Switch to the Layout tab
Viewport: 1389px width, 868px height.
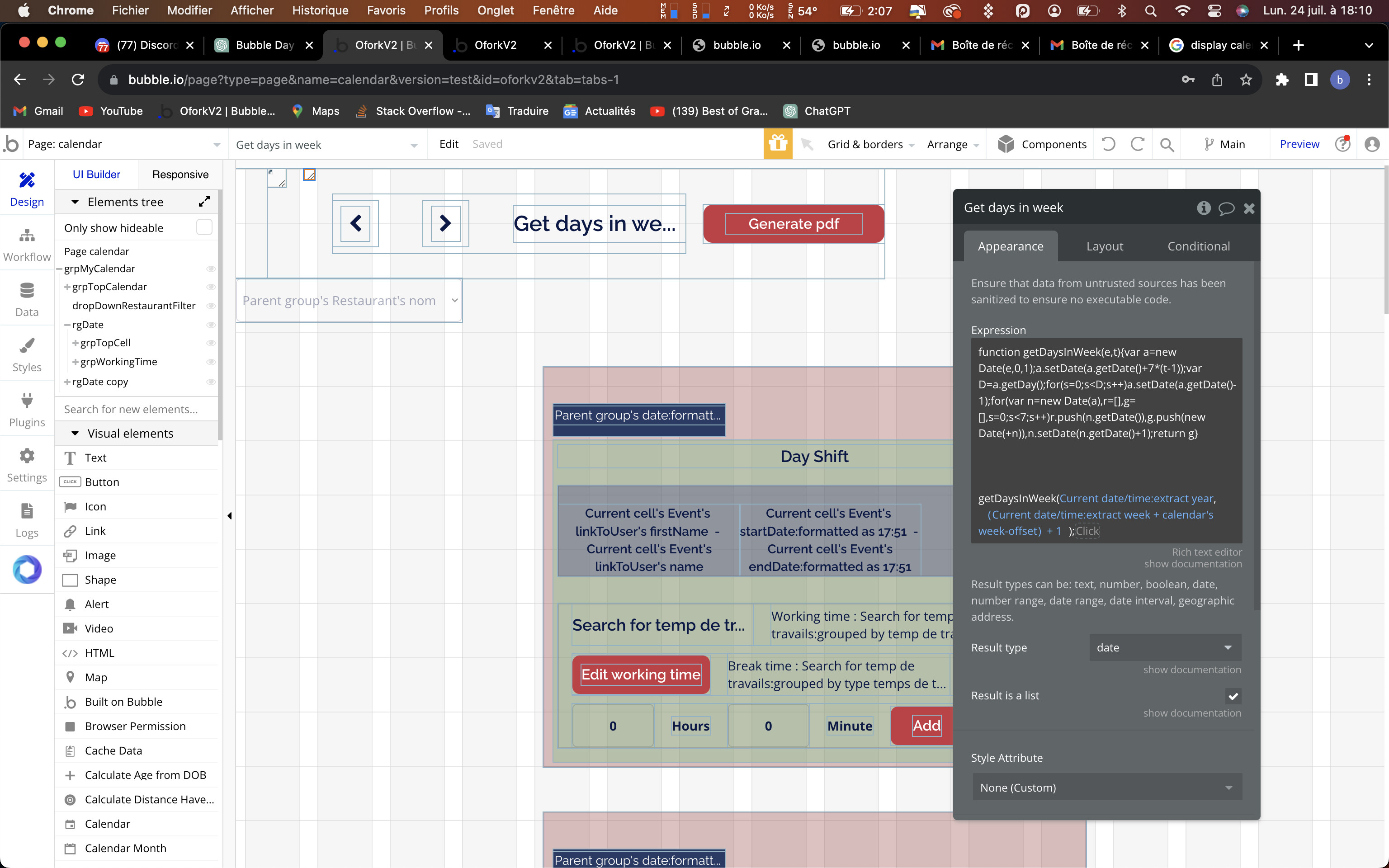(1105, 246)
